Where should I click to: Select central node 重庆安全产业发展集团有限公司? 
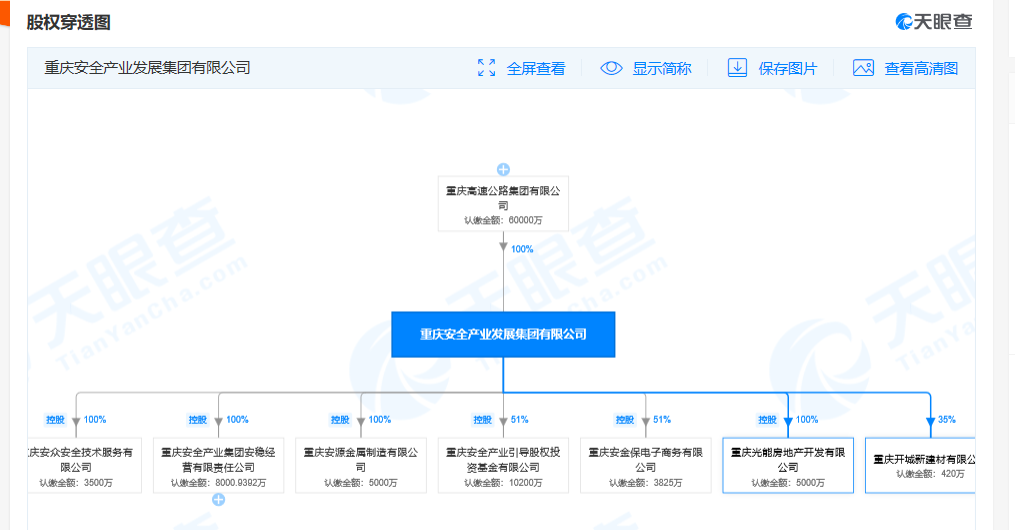coord(503,335)
